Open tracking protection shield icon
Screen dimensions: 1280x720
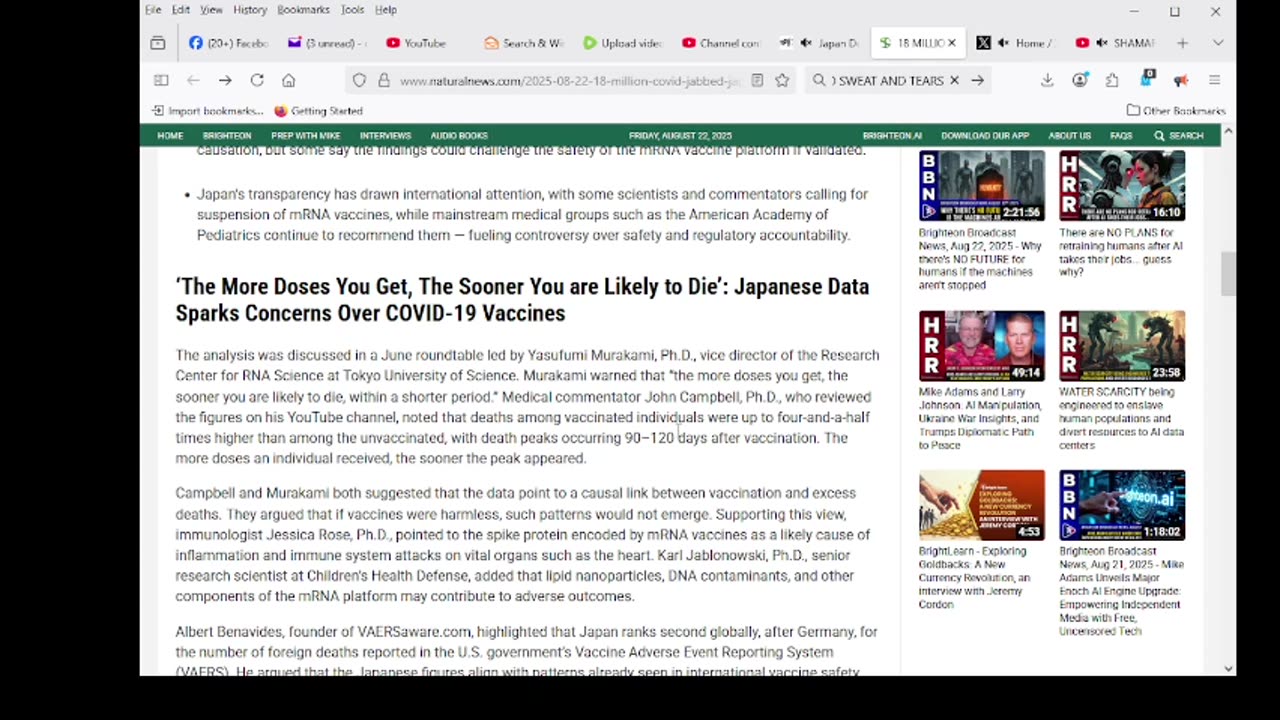click(x=360, y=80)
